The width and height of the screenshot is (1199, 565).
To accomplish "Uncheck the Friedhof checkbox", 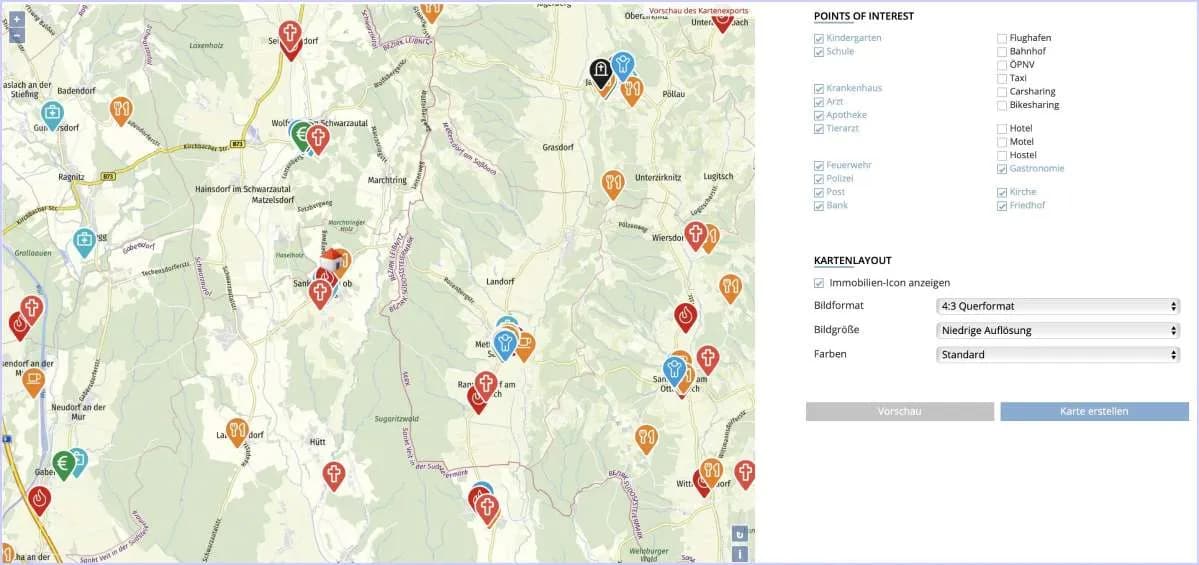I will [1002, 206].
